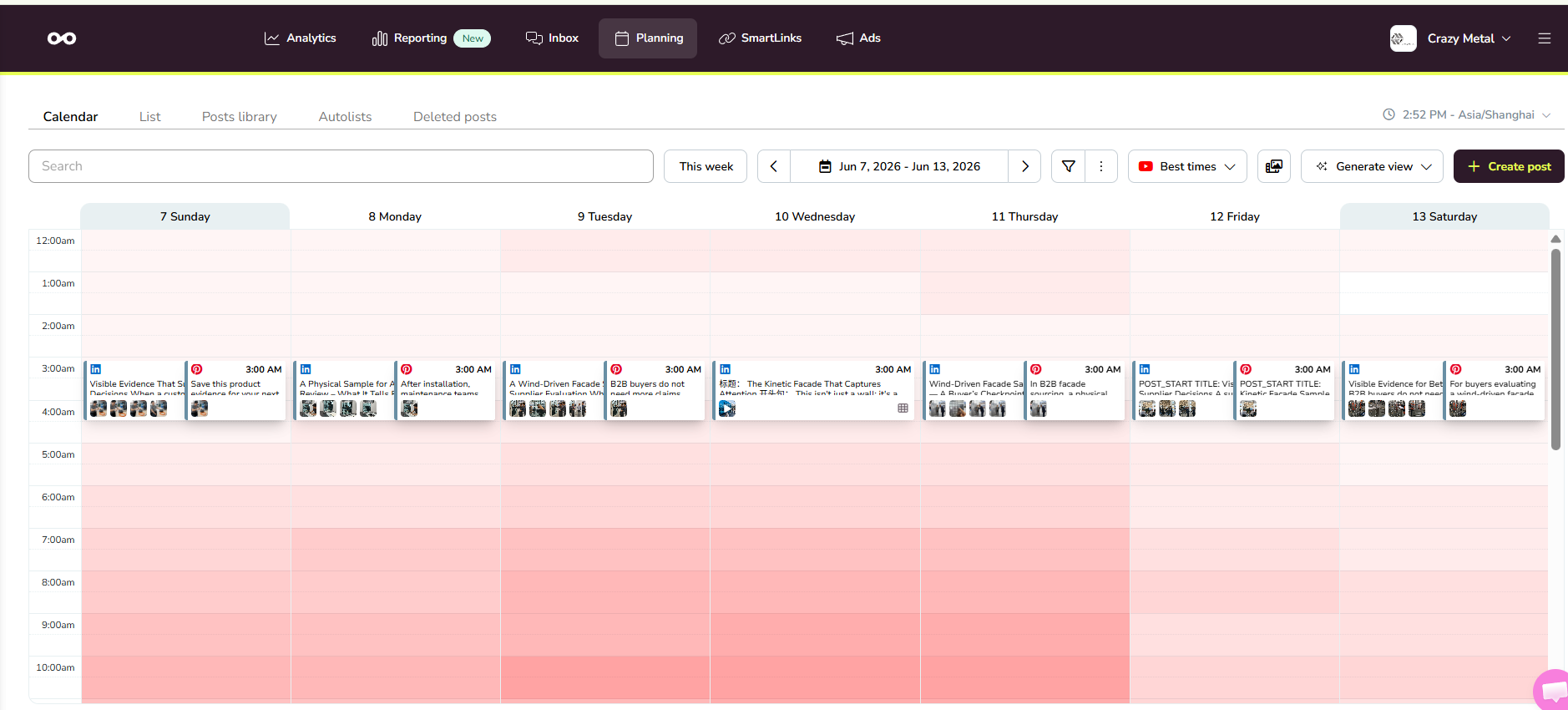The image size is (1568, 710).
Task: Open the Analytics menu item
Action: (x=300, y=38)
